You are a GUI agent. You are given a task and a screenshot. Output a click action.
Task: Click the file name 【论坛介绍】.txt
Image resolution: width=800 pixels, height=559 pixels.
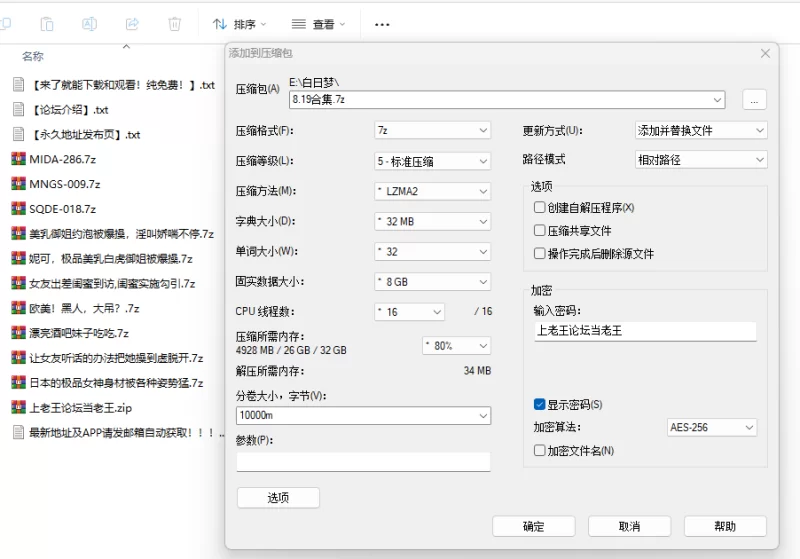[69, 110]
